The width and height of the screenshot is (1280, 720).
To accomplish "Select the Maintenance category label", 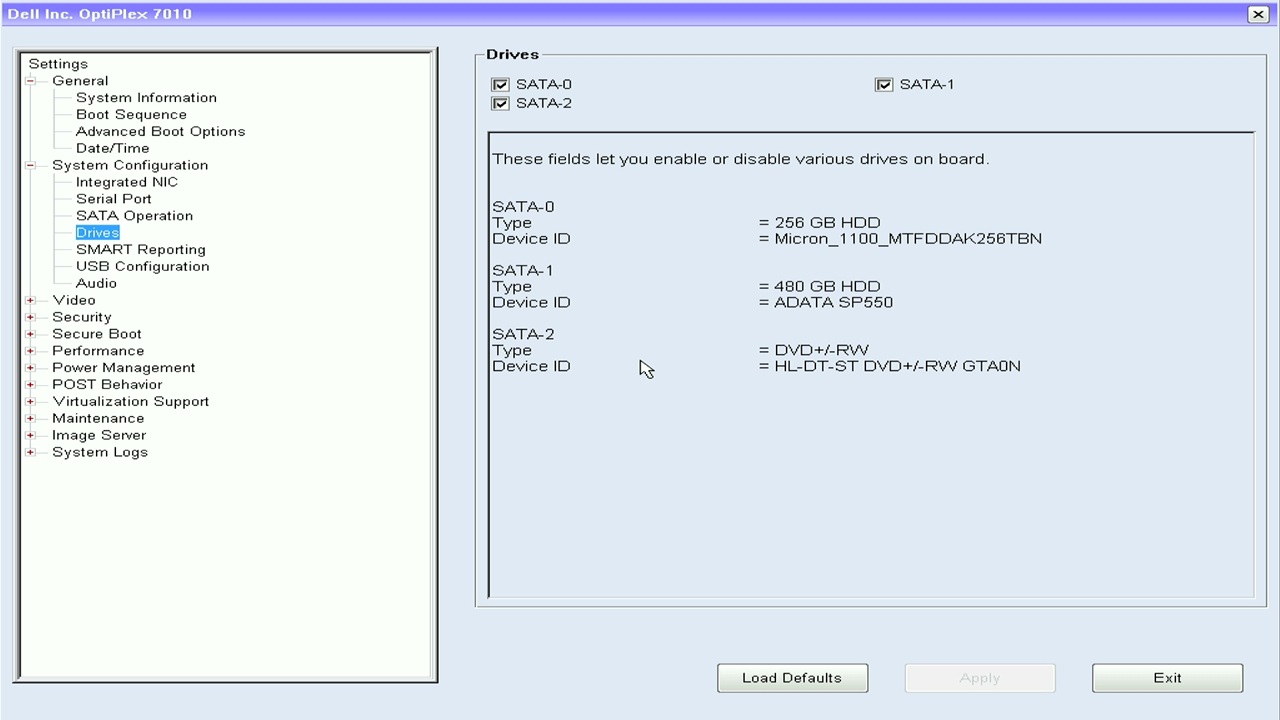I will pos(98,419).
